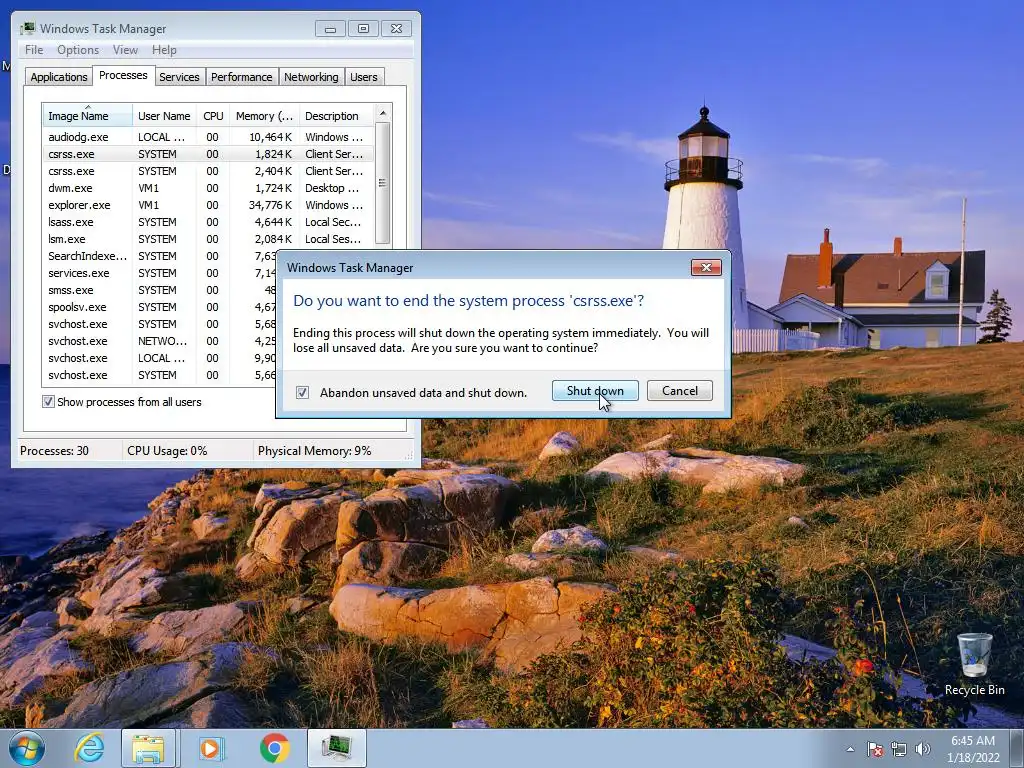Screen dimensions: 1024x768
Task: Select the SearchIndexer process row
Action: pyautogui.click(x=159, y=256)
